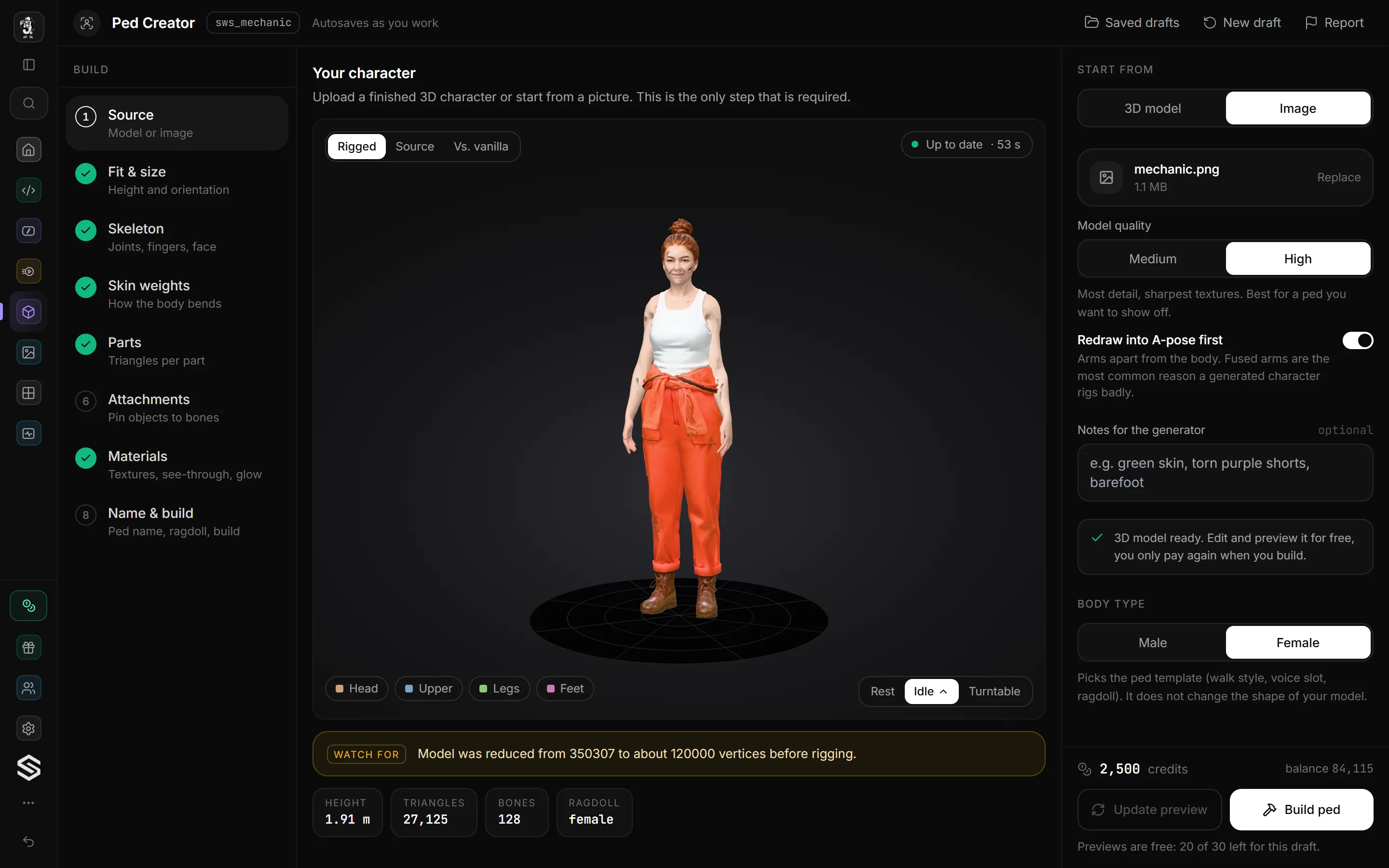The height and width of the screenshot is (868, 1389).
Task: Start a New draft
Action: [x=1241, y=22]
